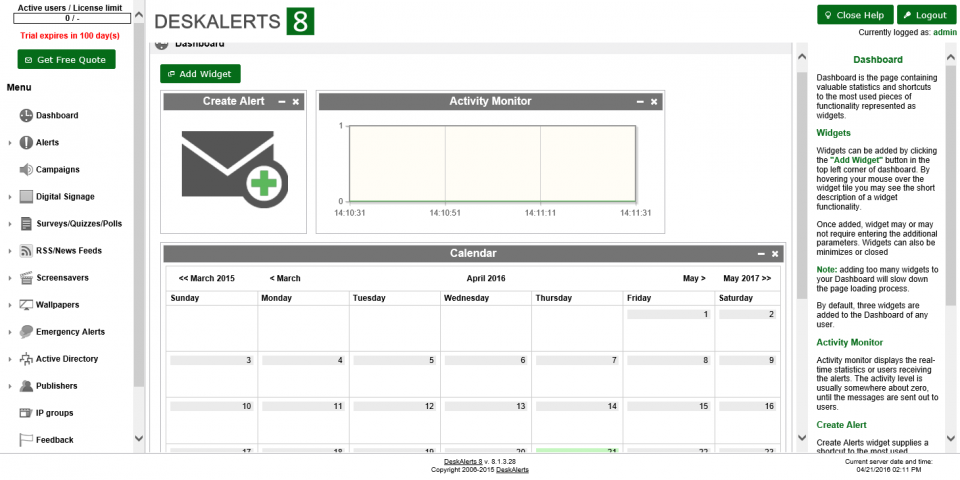Expand the Screensavers menu arrow
The image size is (960, 480).
click(10, 278)
